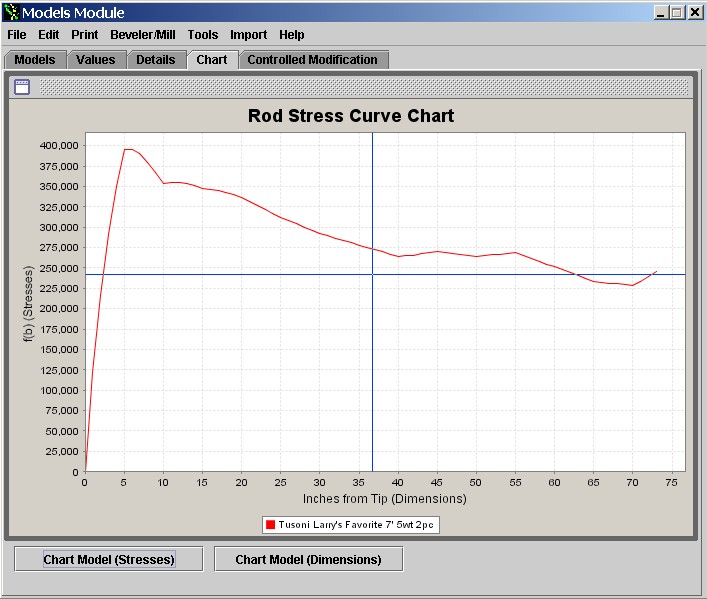707x599 pixels.
Task: Open the File menu
Action: point(17,34)
